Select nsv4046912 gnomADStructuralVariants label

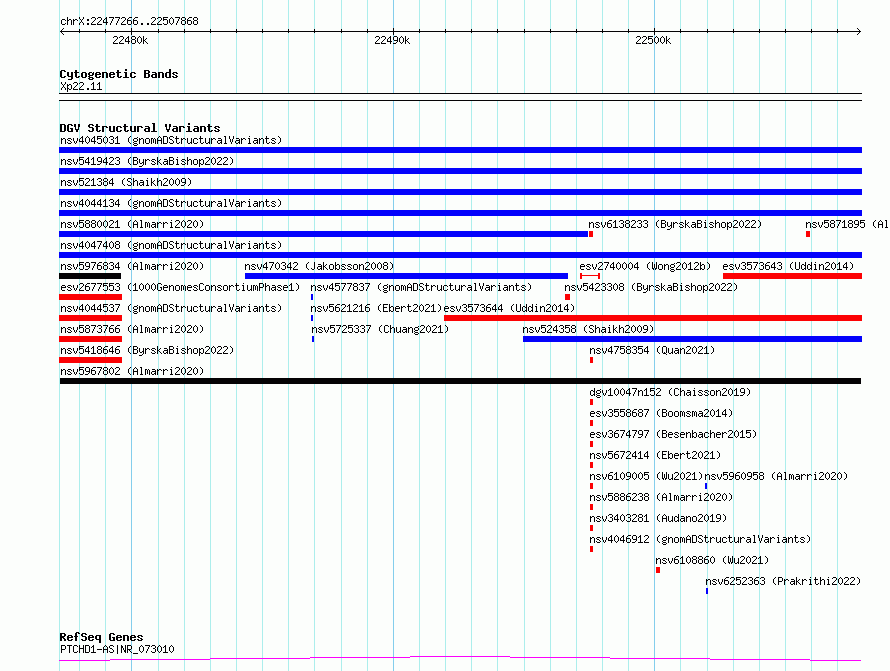point(700,539)
